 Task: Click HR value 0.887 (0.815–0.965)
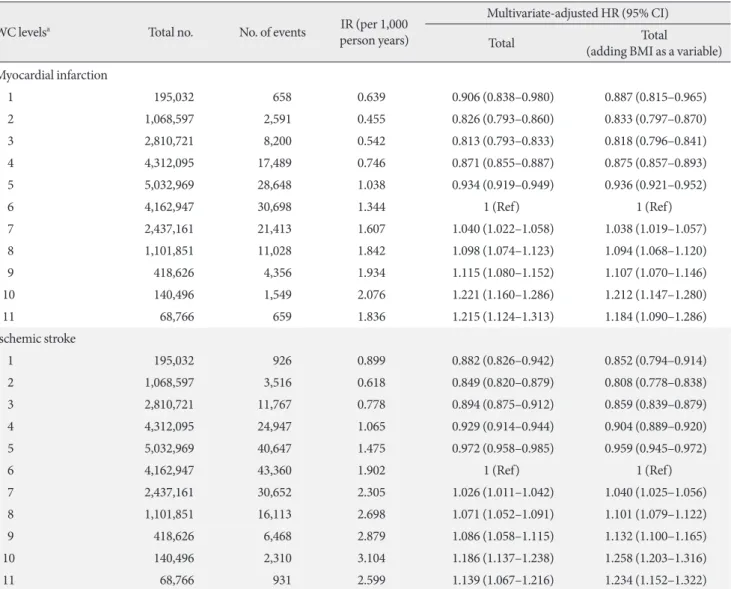pyautogui.click(x=655, y=97)
